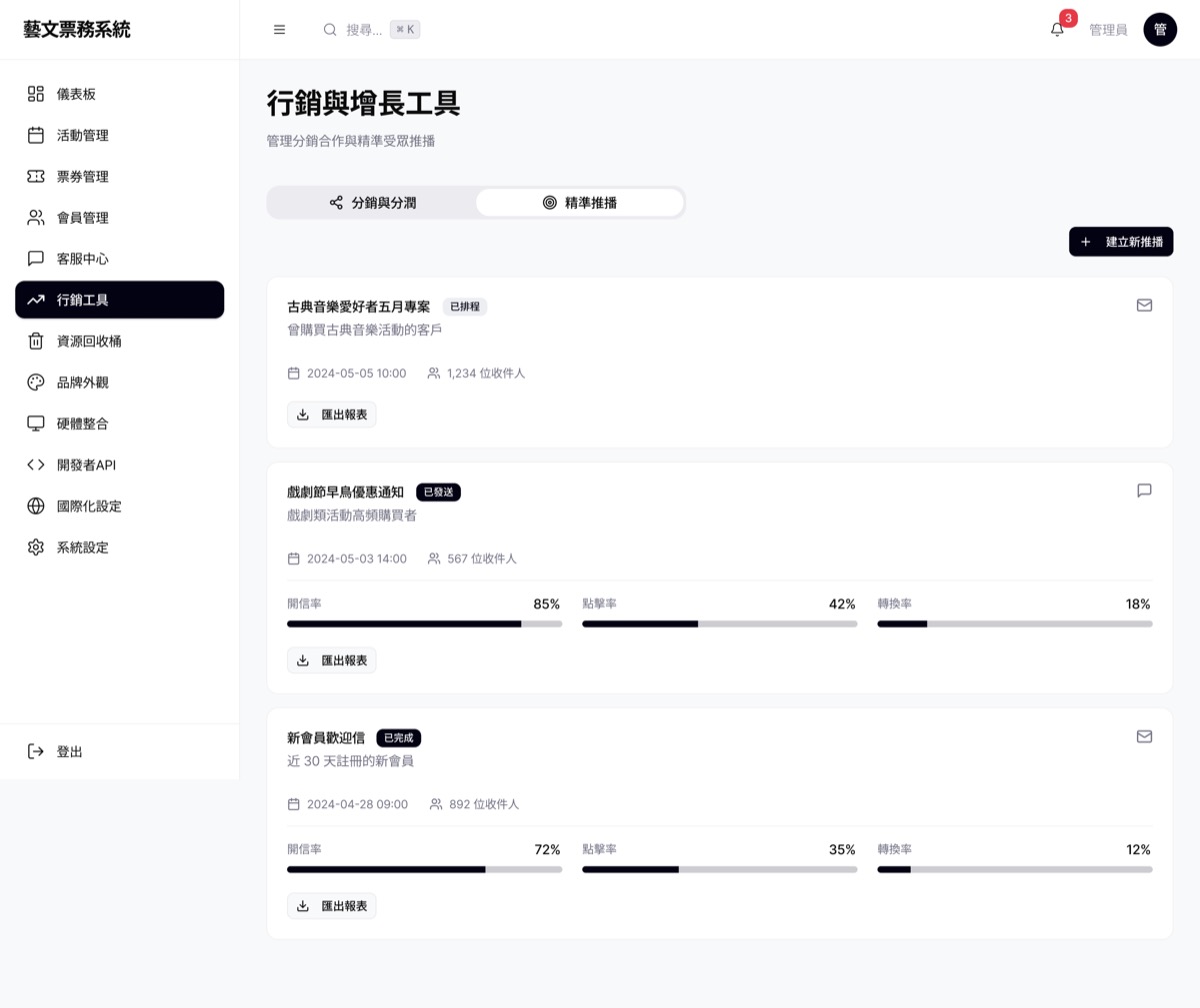Screen dimensions: 1200x1008
Task: Click the 已排程 status badge
Action: coord(465,307)
